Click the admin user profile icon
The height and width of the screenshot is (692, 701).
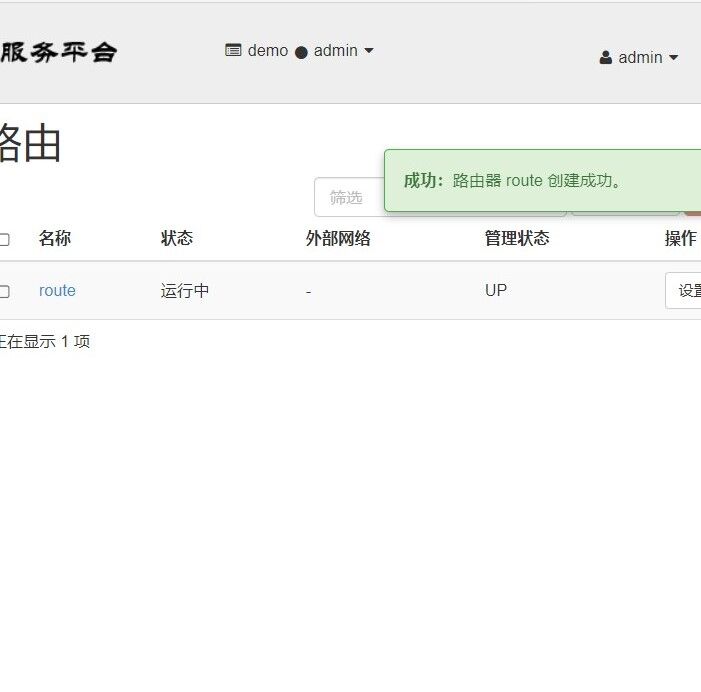click(x=606, y=58)
